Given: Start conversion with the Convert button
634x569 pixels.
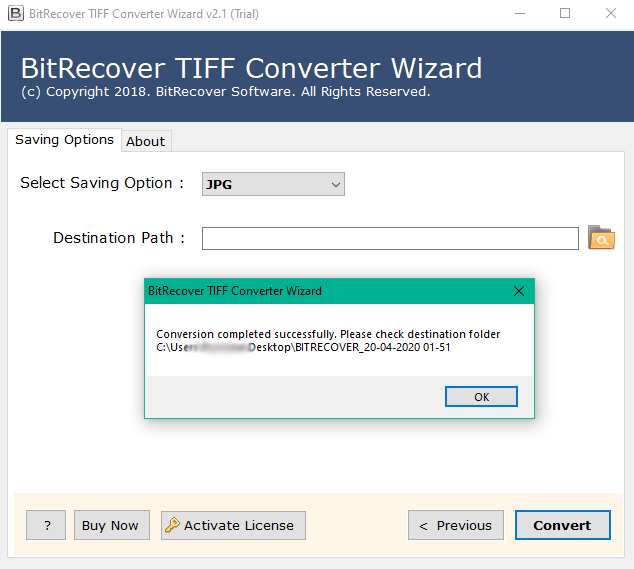Looking at the screenshot, I should [561, 525].
